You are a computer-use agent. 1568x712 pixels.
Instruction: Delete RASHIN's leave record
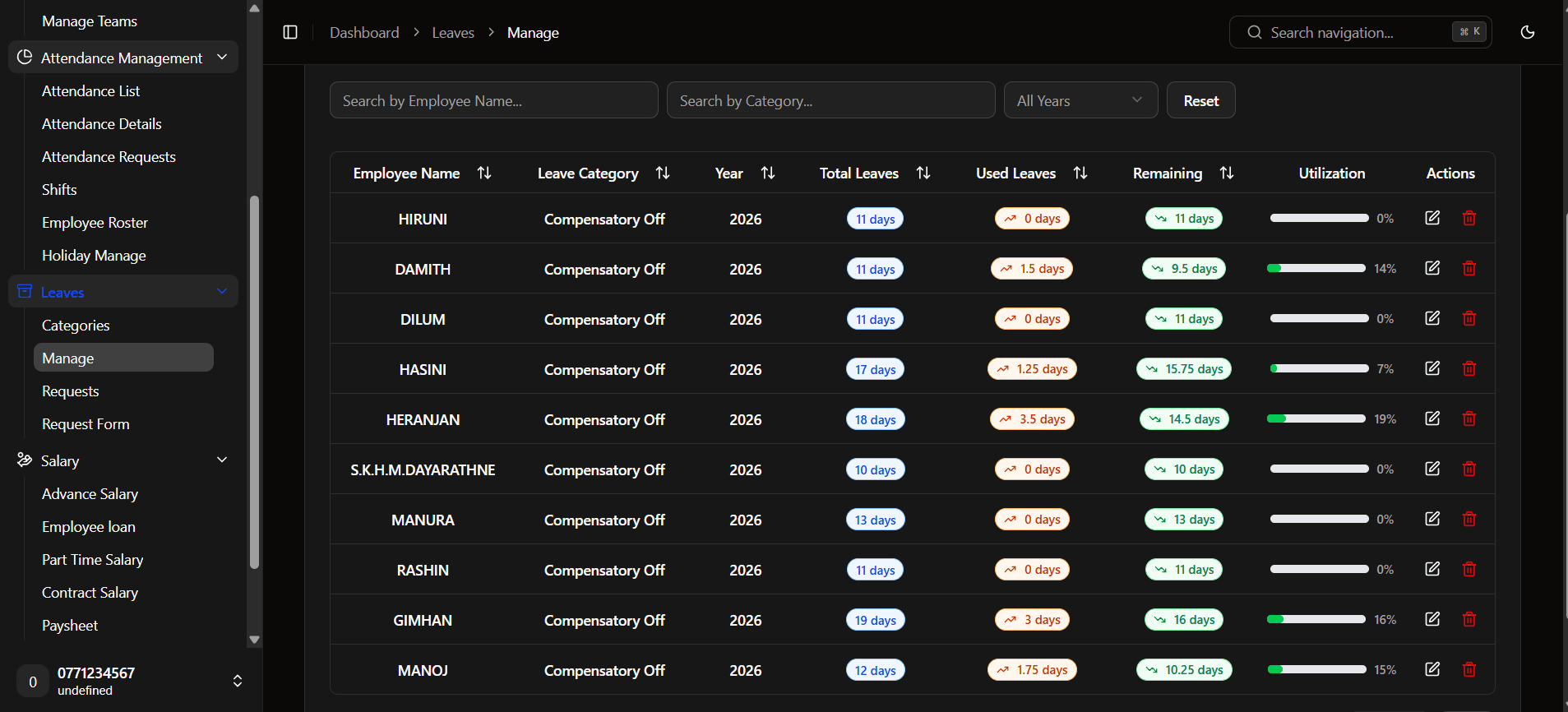pos(1469,569)
